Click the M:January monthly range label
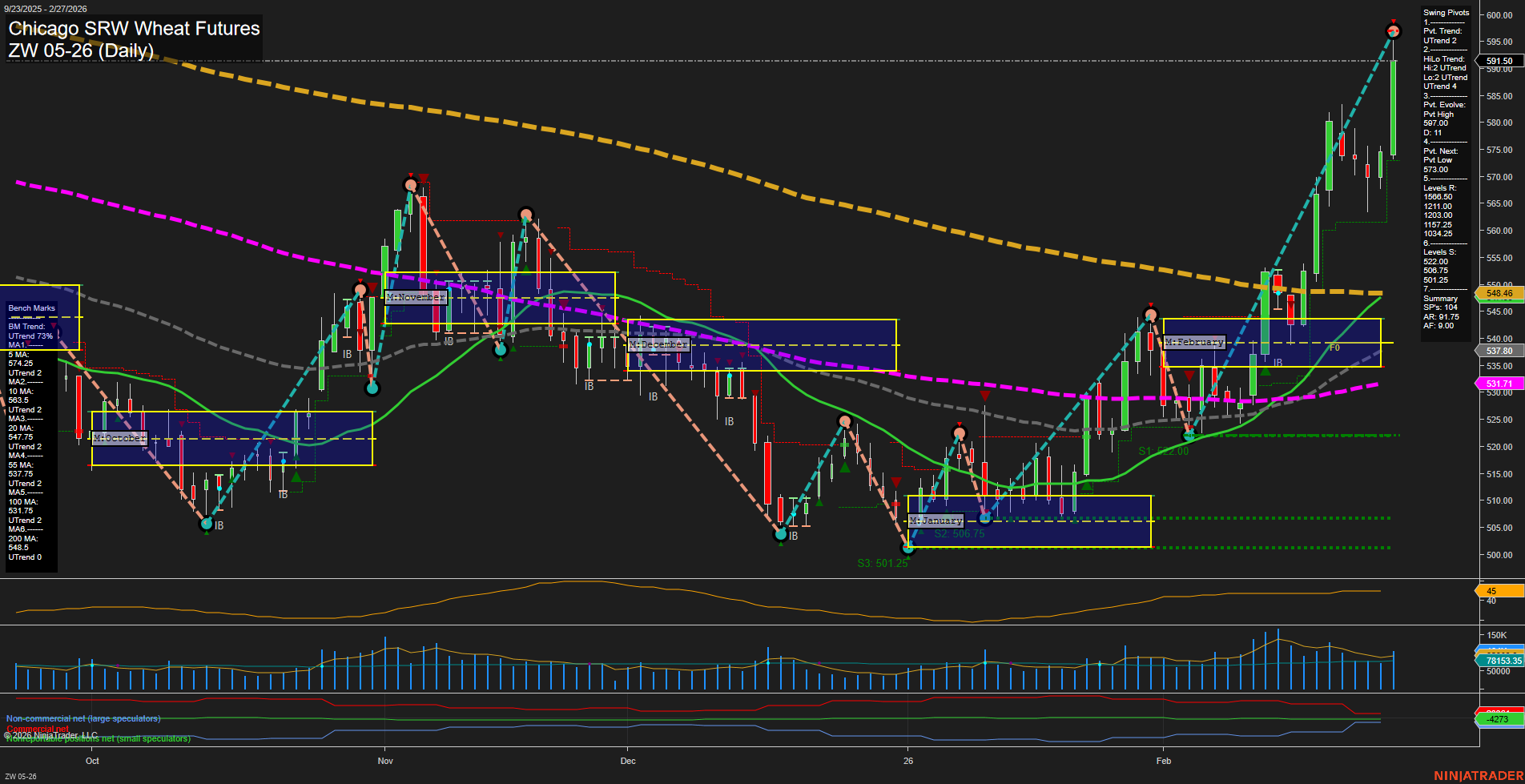 [x=935, y=520]
